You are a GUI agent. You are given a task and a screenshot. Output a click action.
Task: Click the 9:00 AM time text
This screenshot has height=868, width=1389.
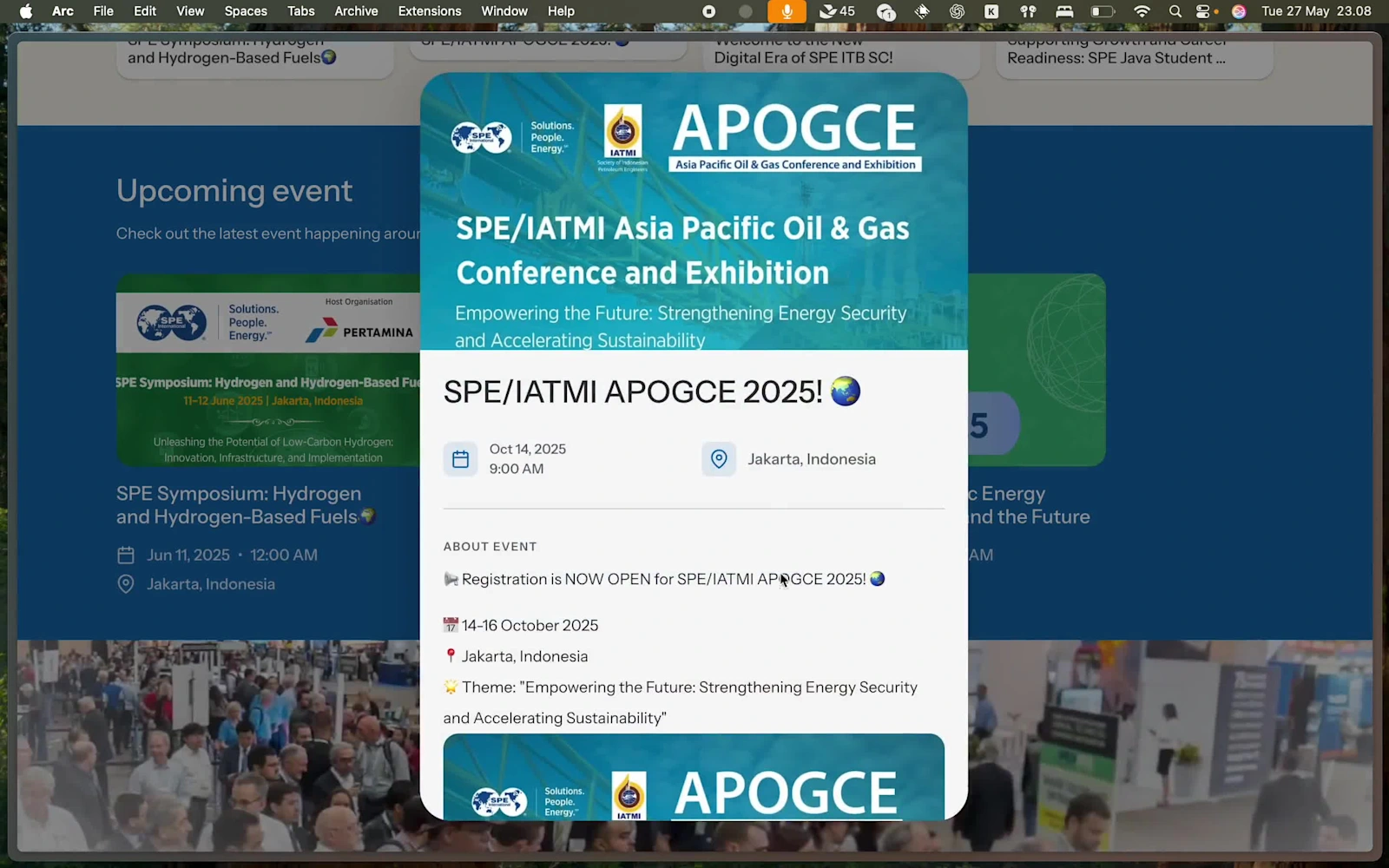pyautogui.click(x=517, y=469)
